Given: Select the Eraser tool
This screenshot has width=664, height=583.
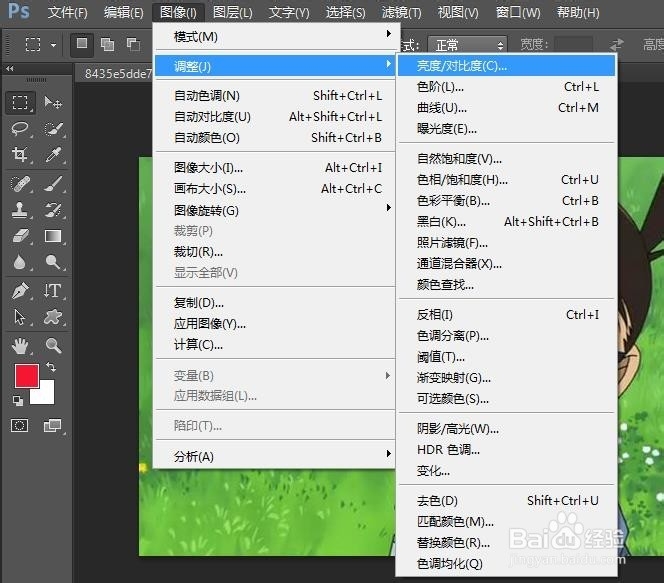Looking at the screenshot, I should (x=20, y=236).
